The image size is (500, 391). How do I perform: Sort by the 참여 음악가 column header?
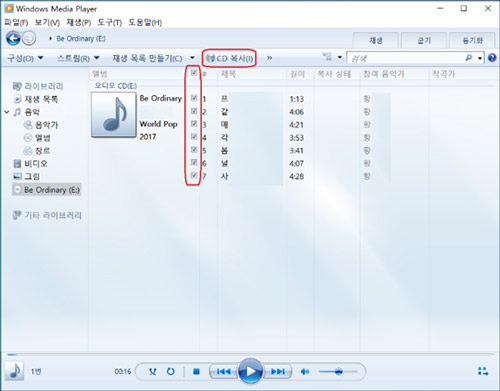pyautogui.click(x=384, y=74)
